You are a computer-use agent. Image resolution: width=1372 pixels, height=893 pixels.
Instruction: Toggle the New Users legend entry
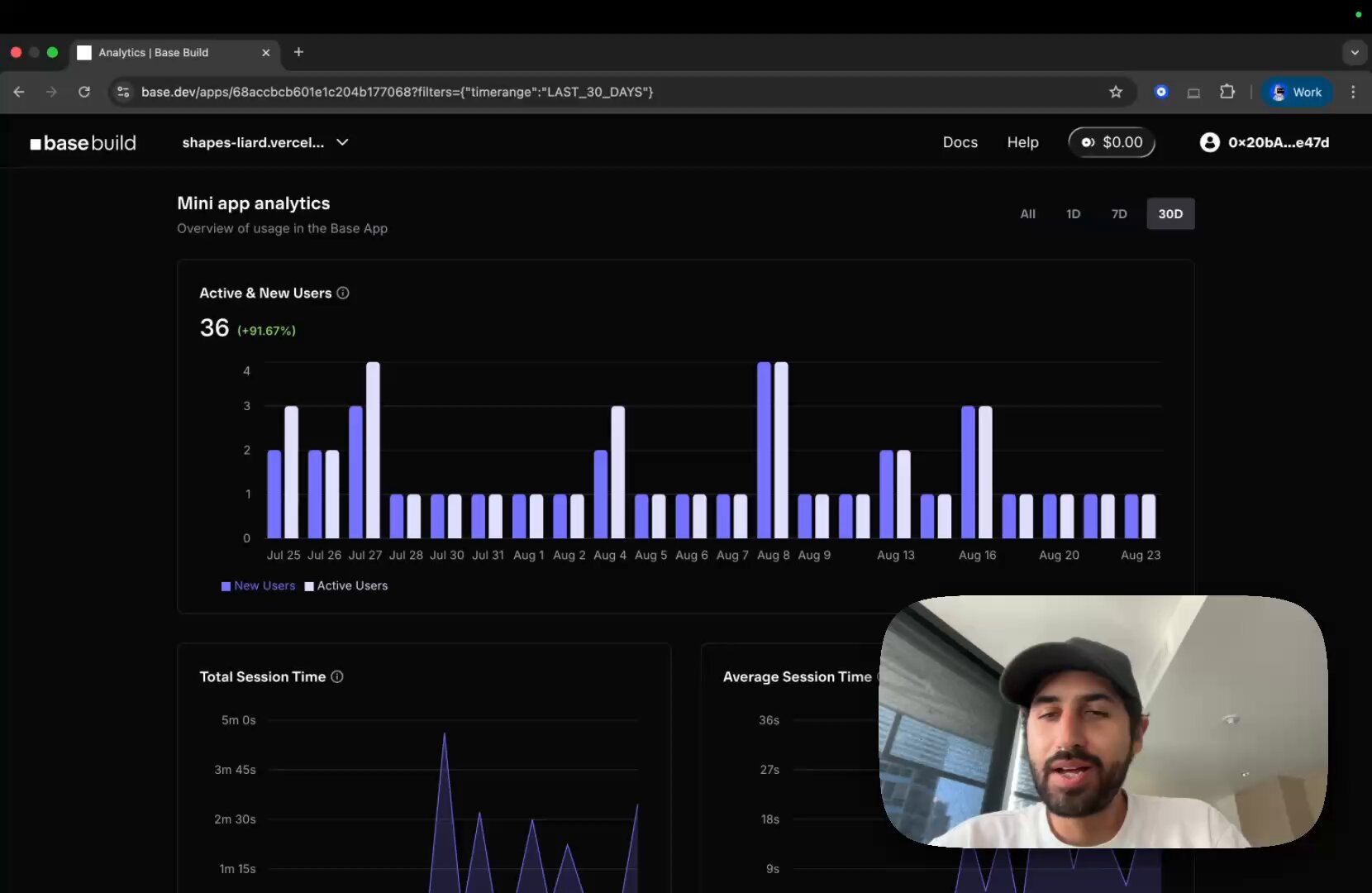coord(258,585)
